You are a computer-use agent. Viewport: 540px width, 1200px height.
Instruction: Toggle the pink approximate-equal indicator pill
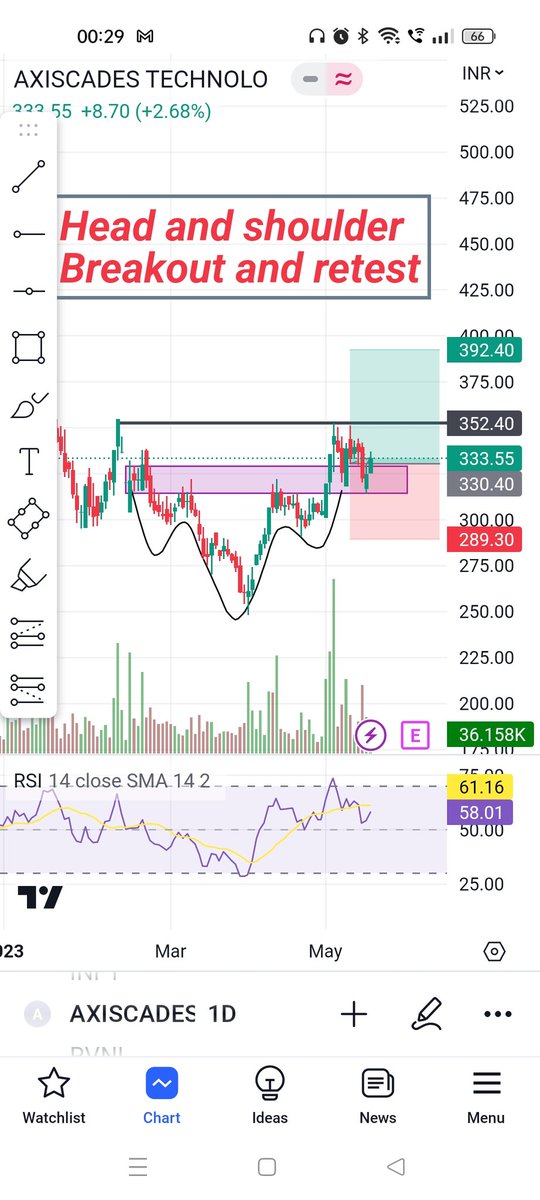click(x=344, y=79)
